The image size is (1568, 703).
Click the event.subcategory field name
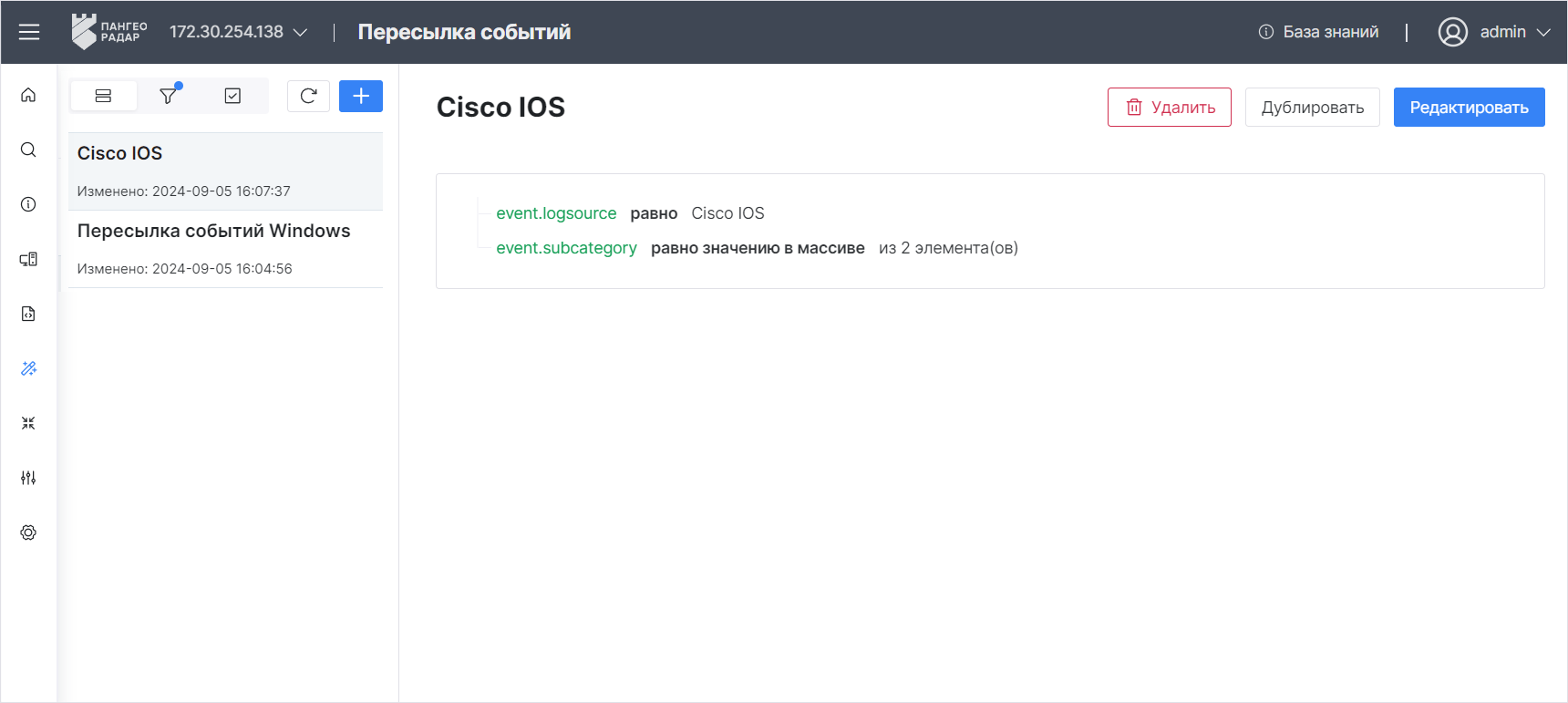566,248
